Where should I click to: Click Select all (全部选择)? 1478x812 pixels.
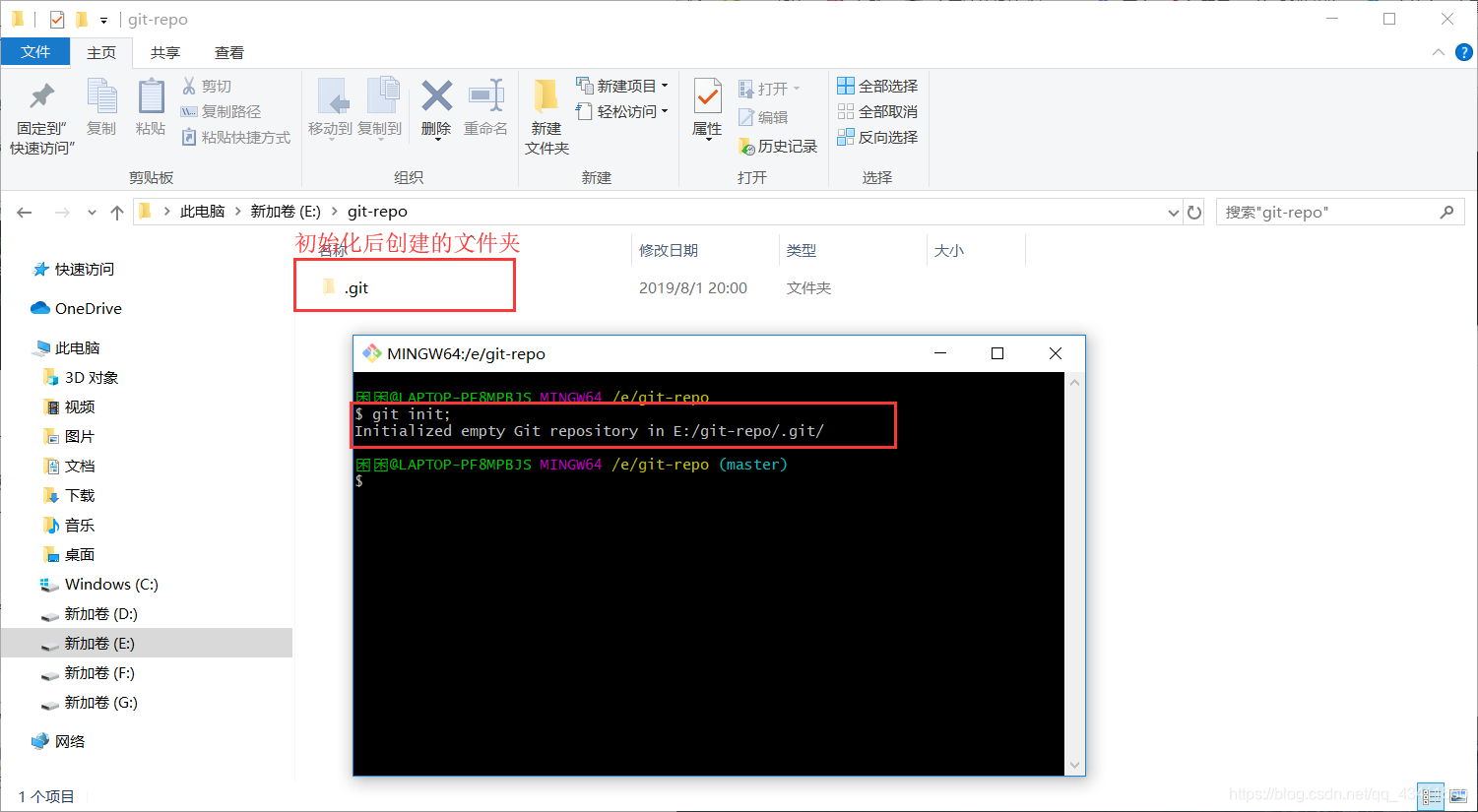pyautogui.click(x=877, y=86)
